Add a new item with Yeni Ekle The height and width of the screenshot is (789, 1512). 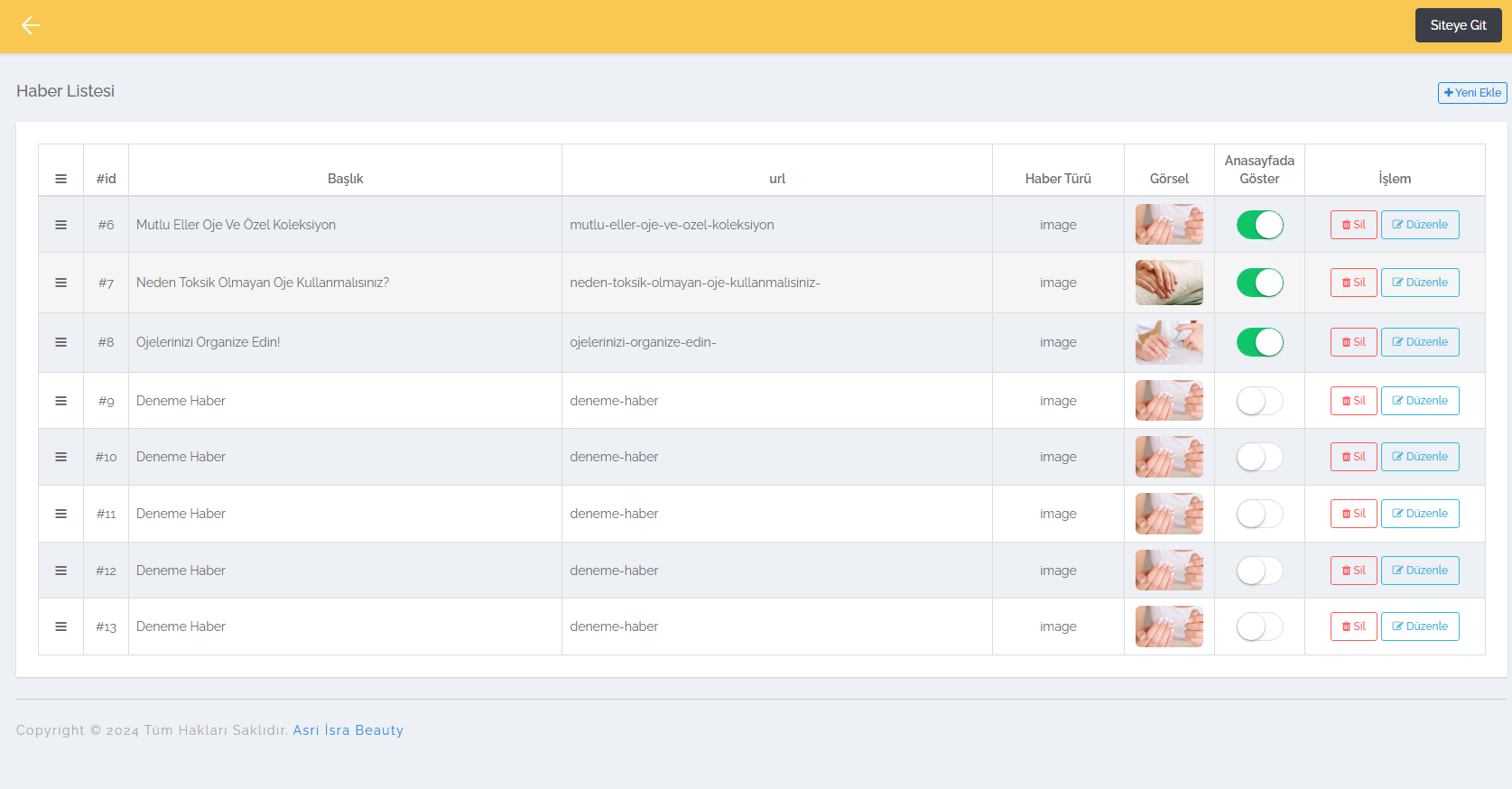1471,93
